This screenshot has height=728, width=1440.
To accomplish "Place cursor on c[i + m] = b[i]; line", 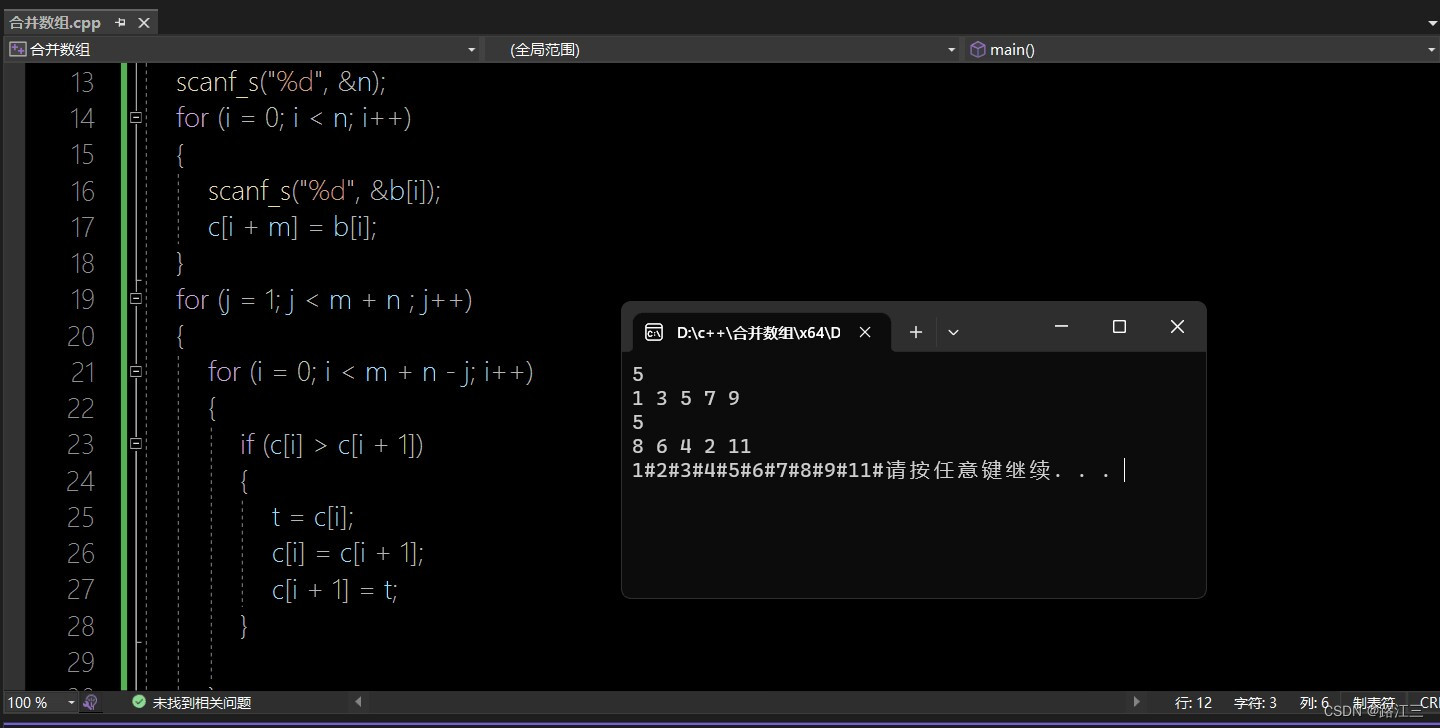I will click(292, 227).
